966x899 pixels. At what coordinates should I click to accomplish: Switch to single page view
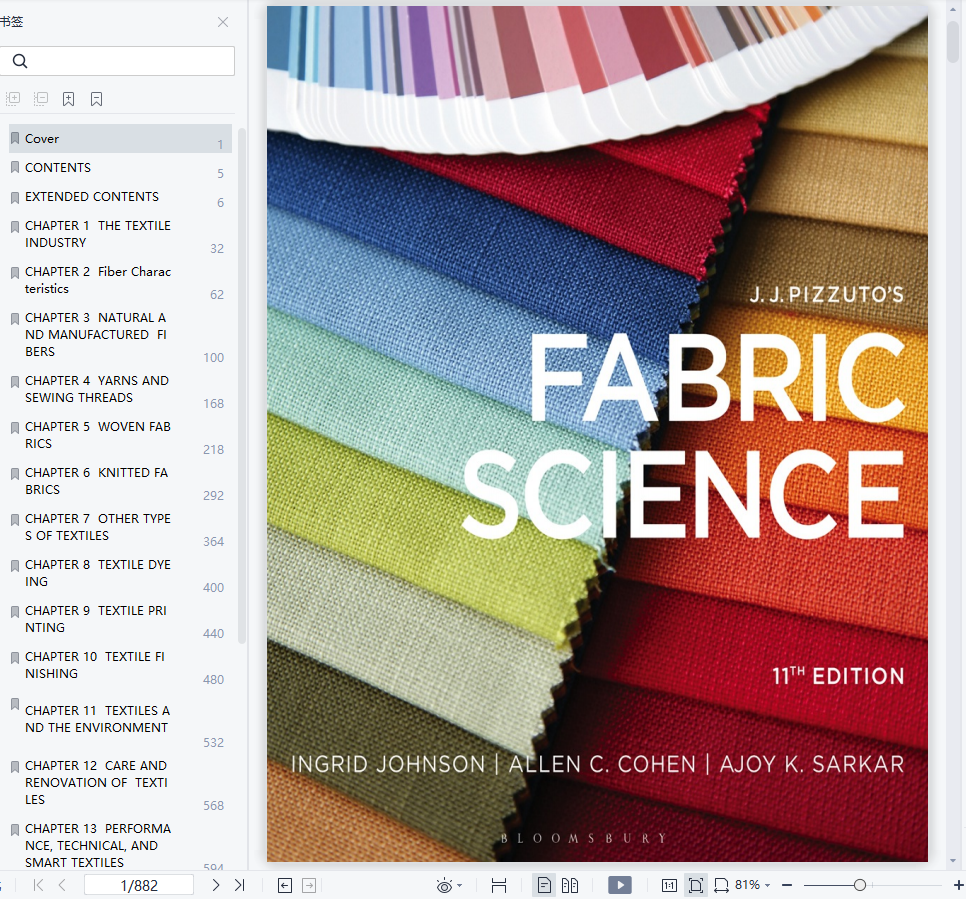[x=544, y=885]
